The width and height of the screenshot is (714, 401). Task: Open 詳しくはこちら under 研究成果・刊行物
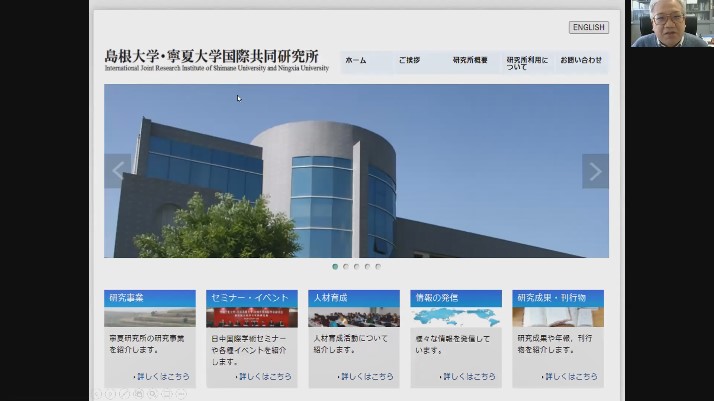click(571, 376)
